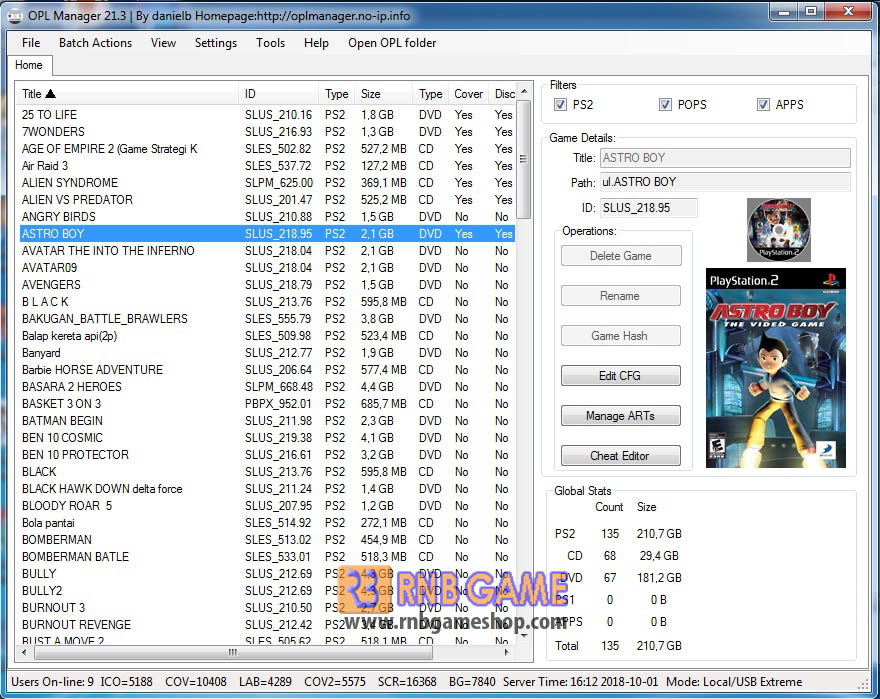Click Mode: Local/USB Extreme status text
The image size is (880, 699).
(734, 682)
